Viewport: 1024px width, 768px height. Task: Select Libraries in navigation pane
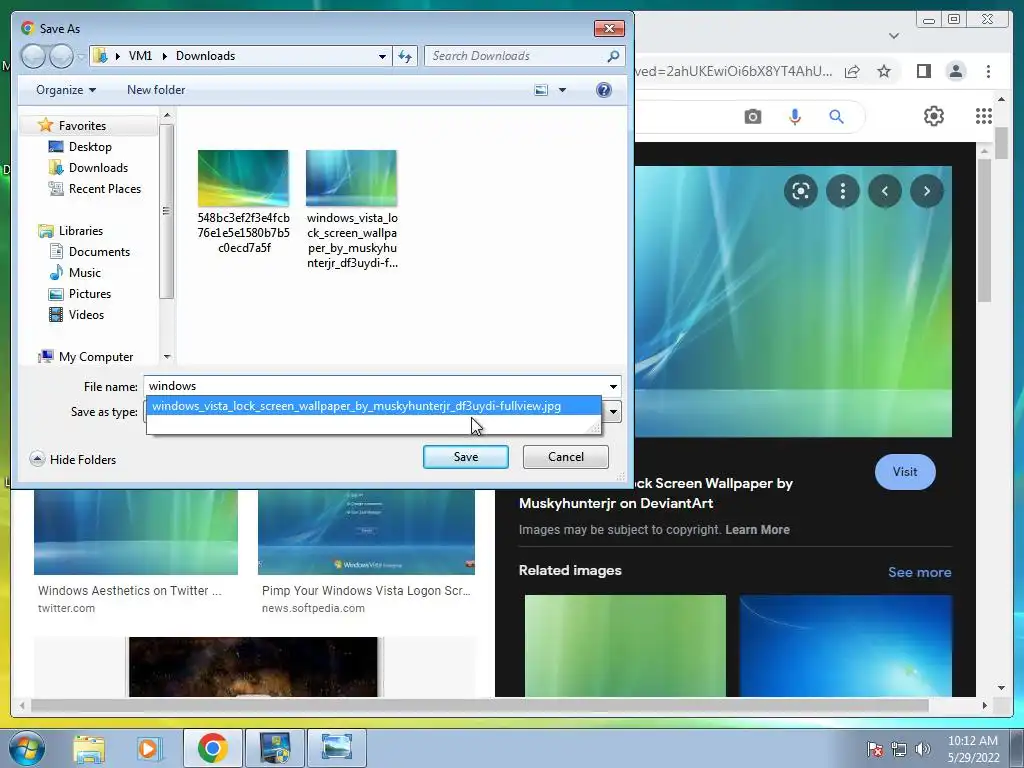click(80, 231)
